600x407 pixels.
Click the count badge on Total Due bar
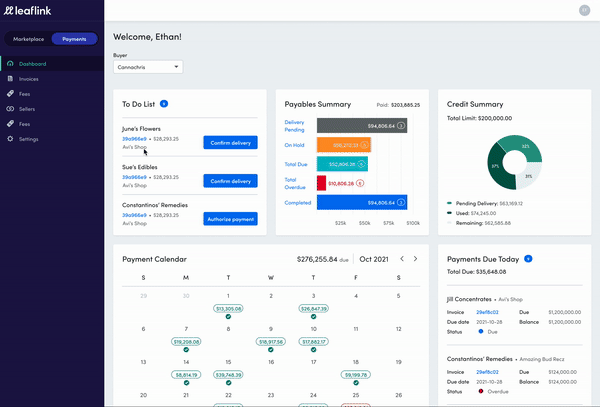(x=361, y=164)
